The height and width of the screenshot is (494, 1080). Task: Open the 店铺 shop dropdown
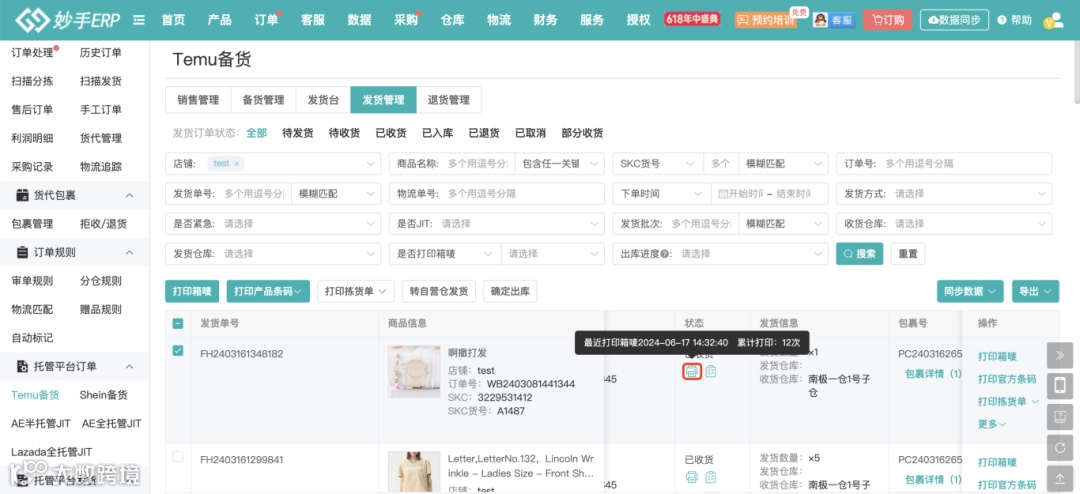pyautogui.click(x=273, y=164)
